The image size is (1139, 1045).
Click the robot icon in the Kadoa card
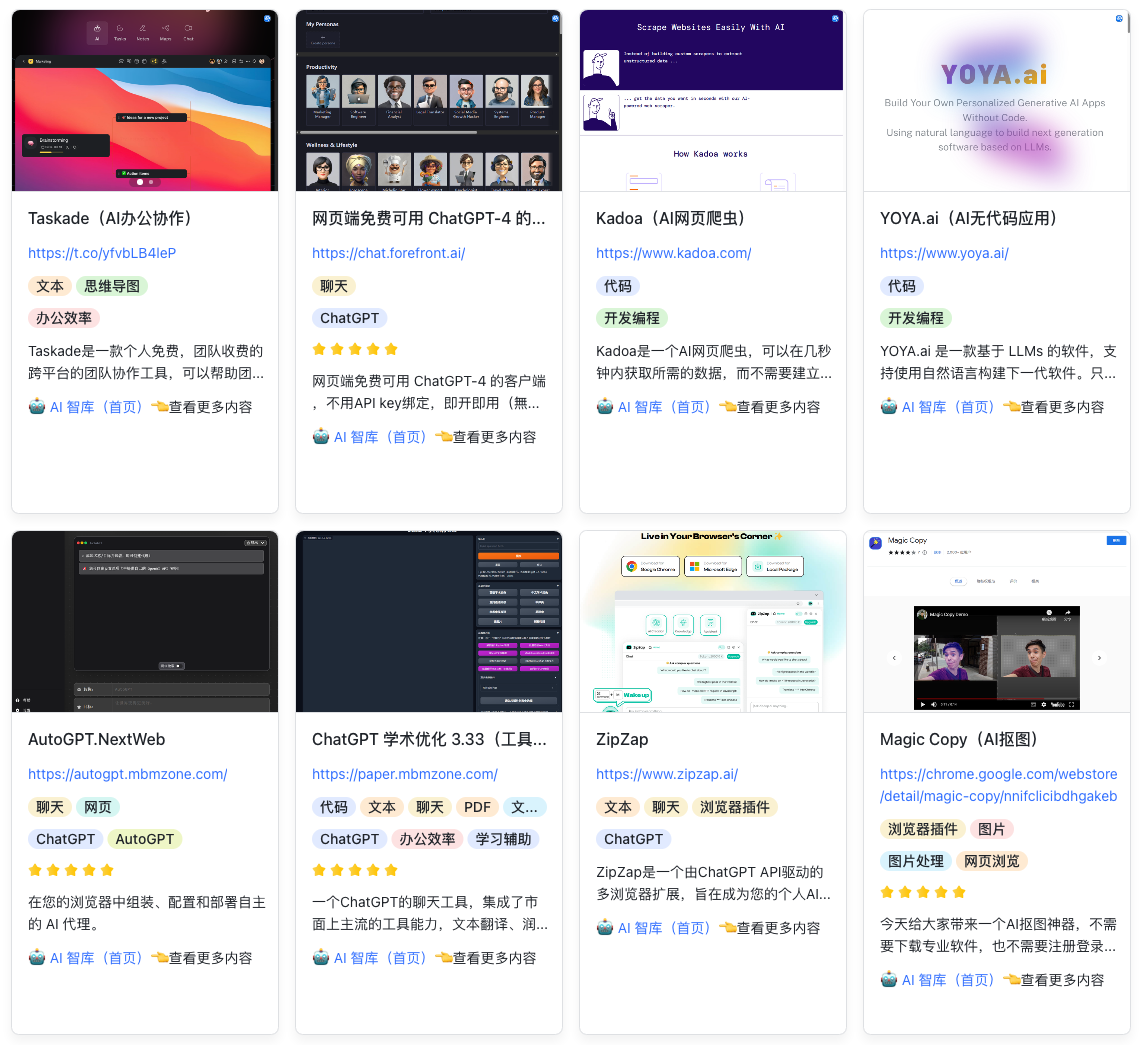[605, 407]
